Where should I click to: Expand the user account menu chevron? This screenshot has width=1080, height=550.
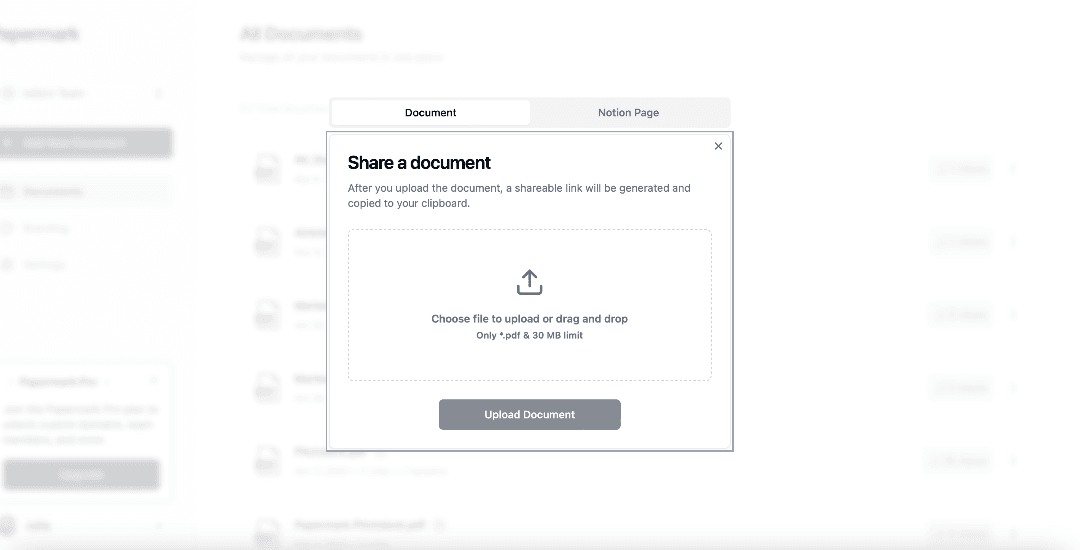(158, 526)
